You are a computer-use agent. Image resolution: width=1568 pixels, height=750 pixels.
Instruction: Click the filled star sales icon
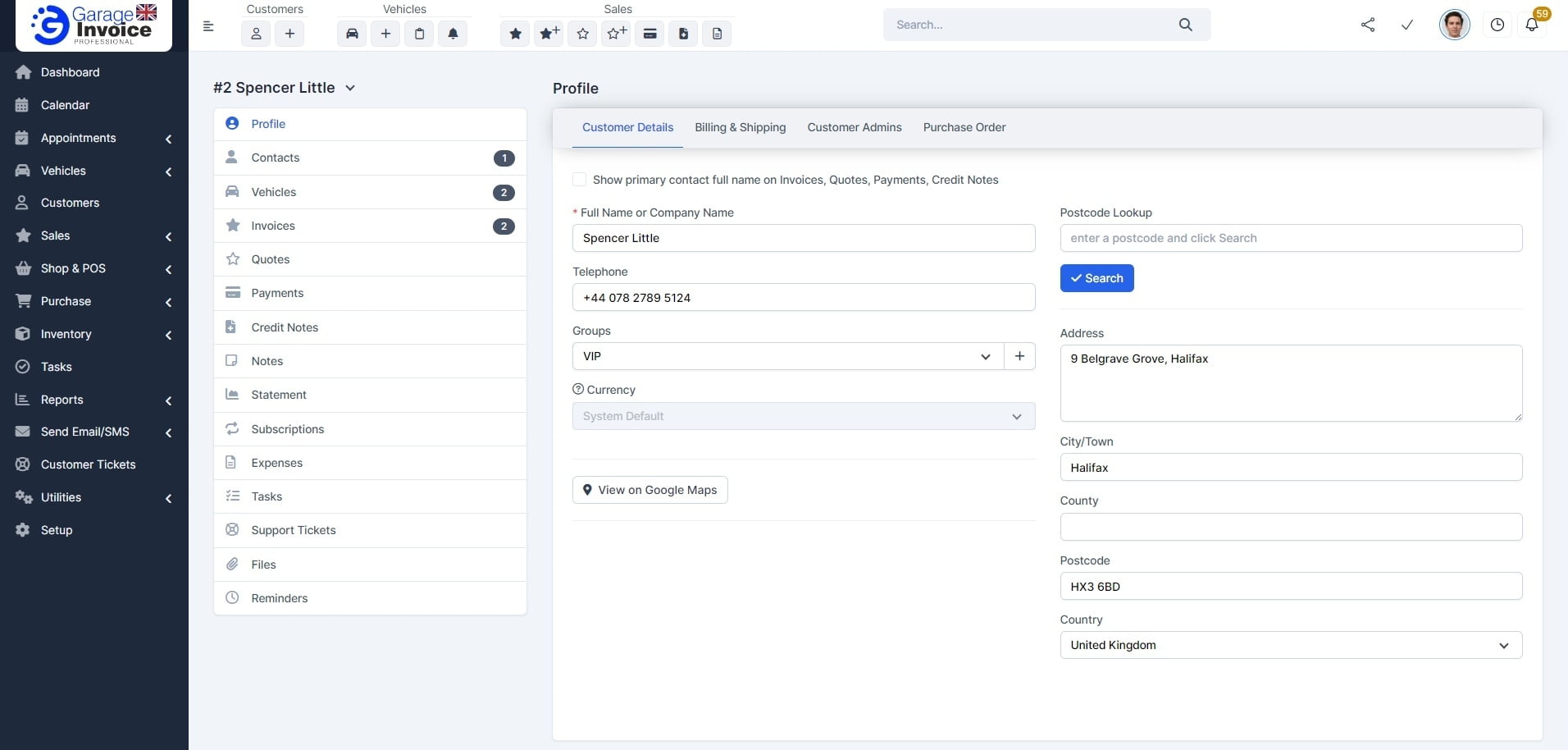click(515, 34)
